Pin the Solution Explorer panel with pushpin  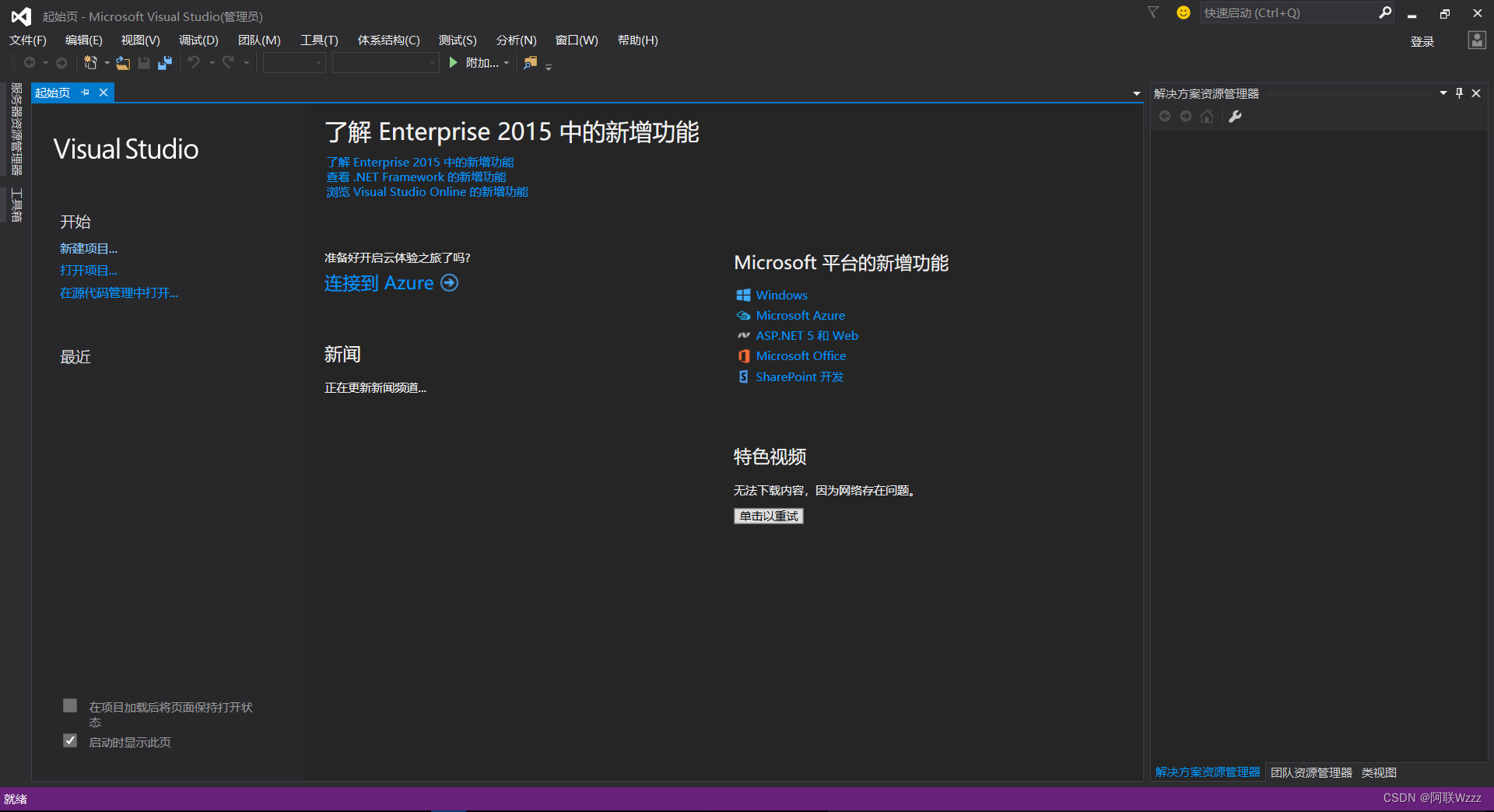(x=1459, y=93)
